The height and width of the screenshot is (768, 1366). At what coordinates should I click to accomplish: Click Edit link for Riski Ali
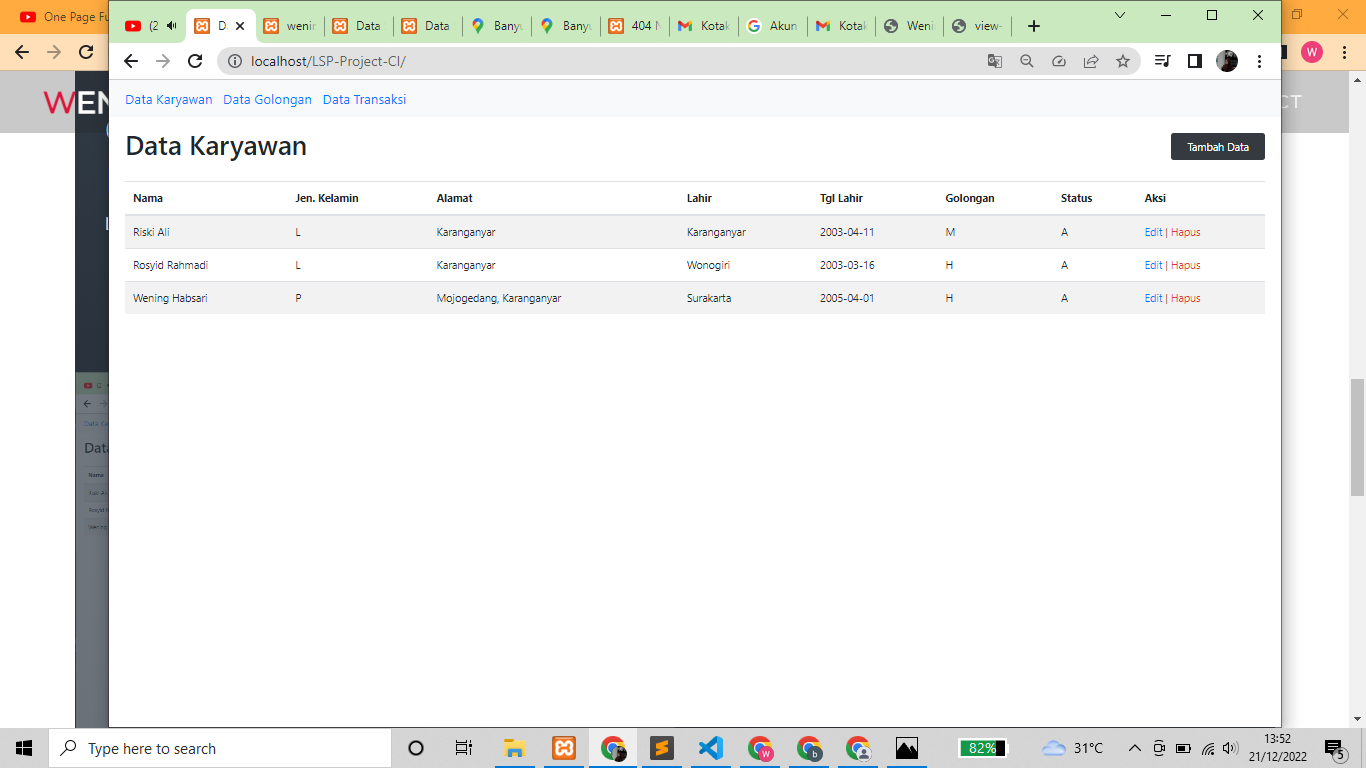[1153, 232]
